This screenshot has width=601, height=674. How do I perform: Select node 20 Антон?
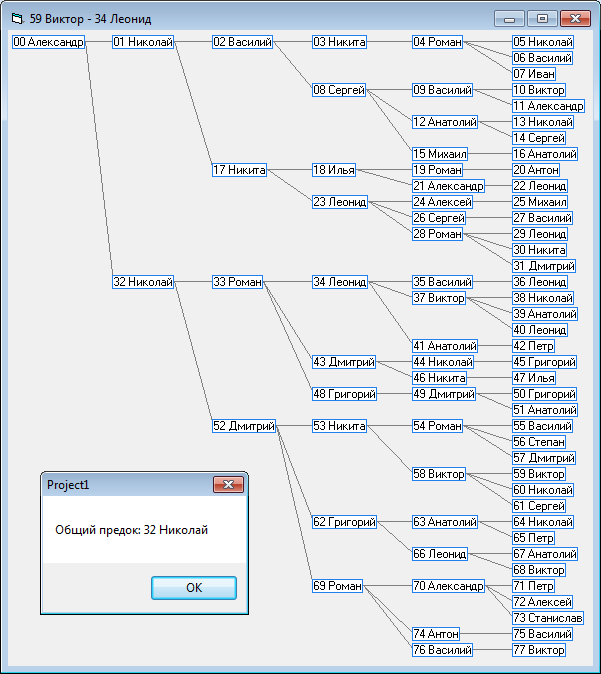tap(536, 170)
